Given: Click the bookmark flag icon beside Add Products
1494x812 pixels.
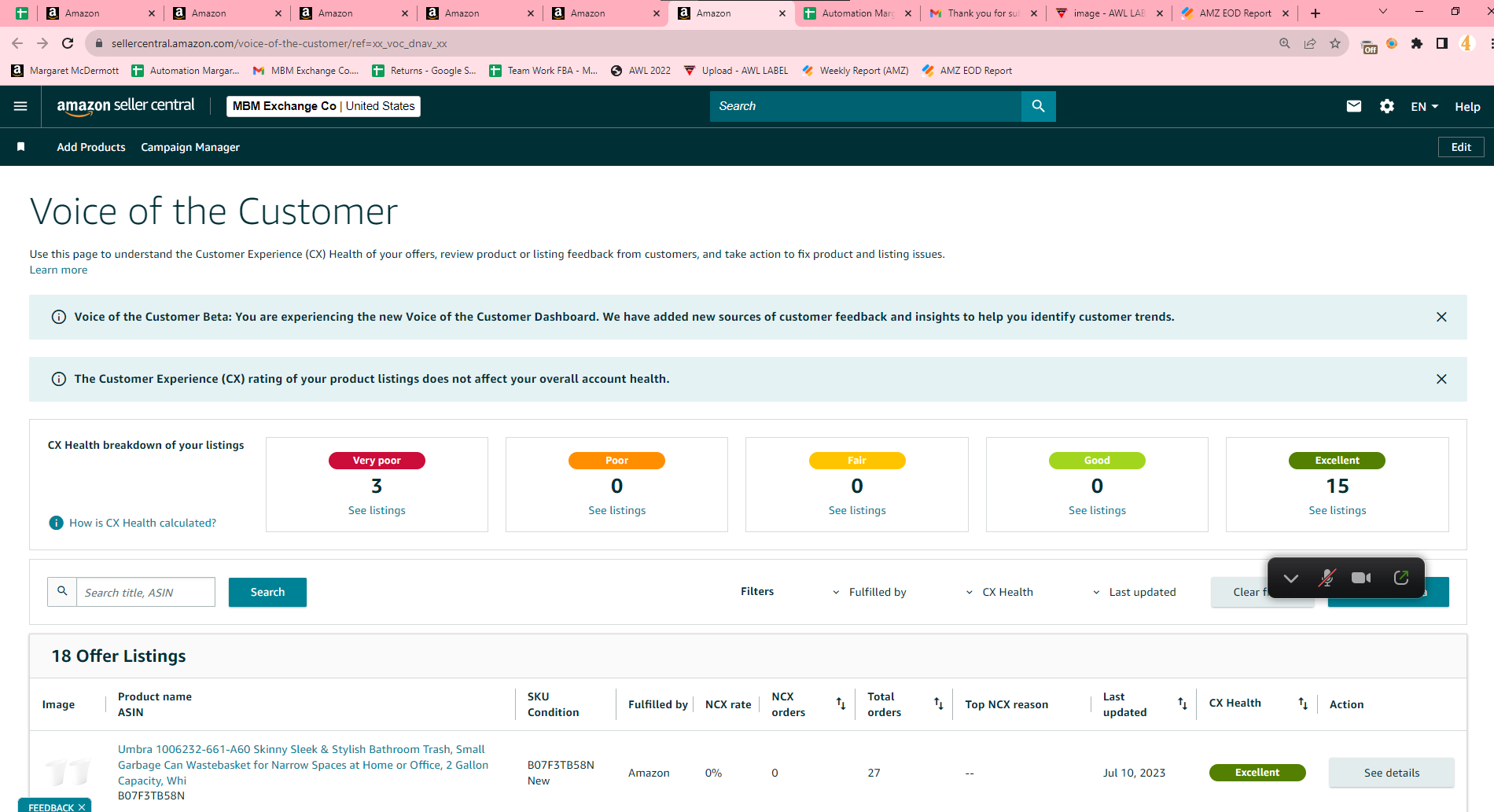Looking at the screenshot, I should tap(21, 147).
